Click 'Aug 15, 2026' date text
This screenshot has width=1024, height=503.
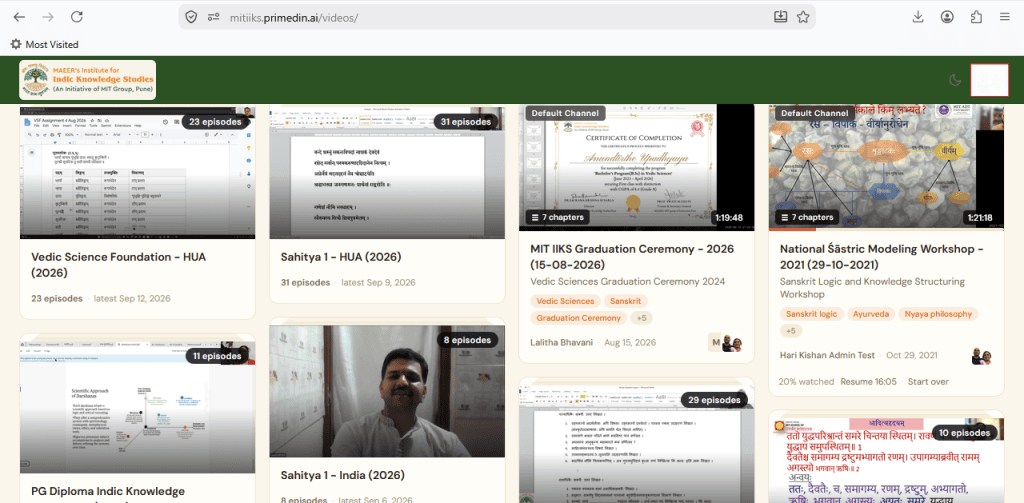click(x=630, y=342)
